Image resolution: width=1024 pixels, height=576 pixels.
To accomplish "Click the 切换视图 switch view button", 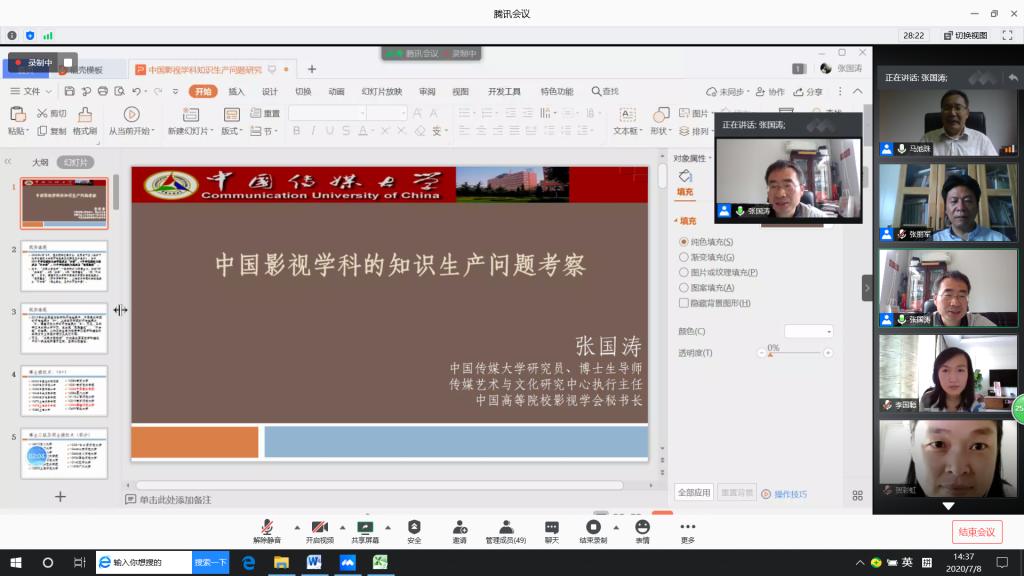I will [x=965, y=35].
